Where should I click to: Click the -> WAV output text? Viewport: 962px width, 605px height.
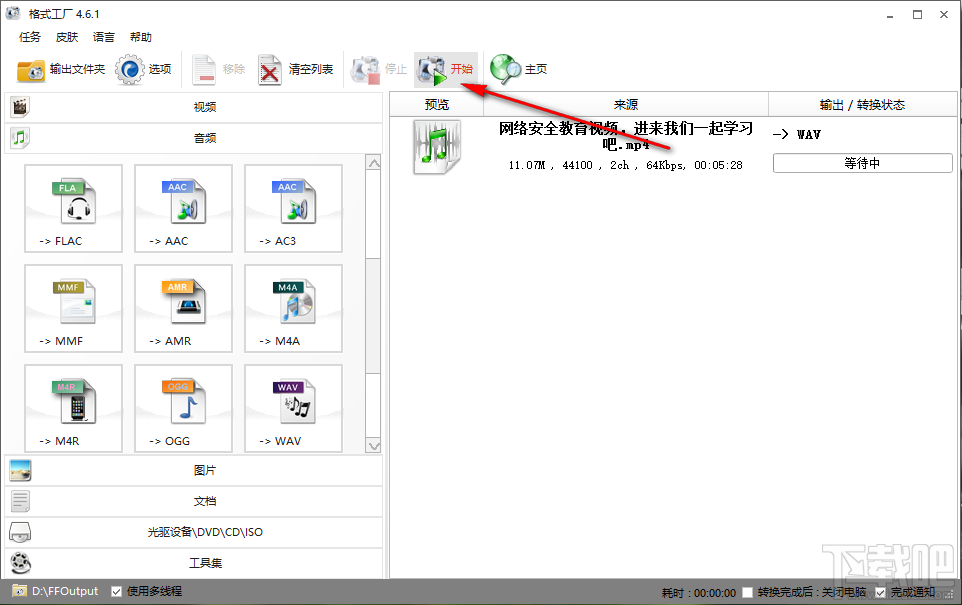point(796,134)
